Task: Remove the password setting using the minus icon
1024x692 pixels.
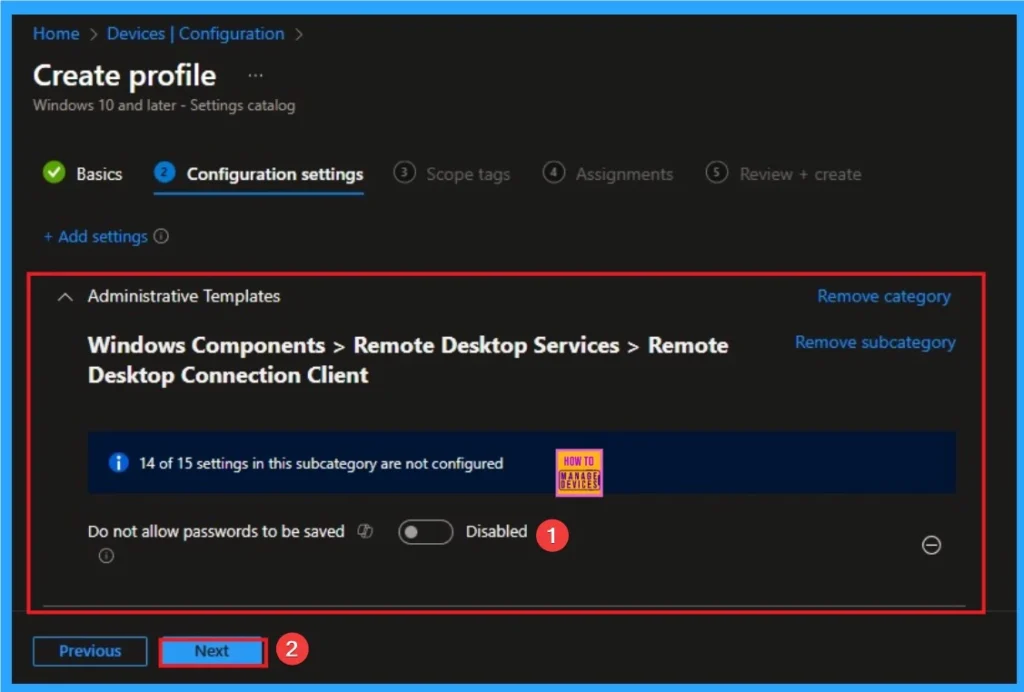Action: pos(932,545)
